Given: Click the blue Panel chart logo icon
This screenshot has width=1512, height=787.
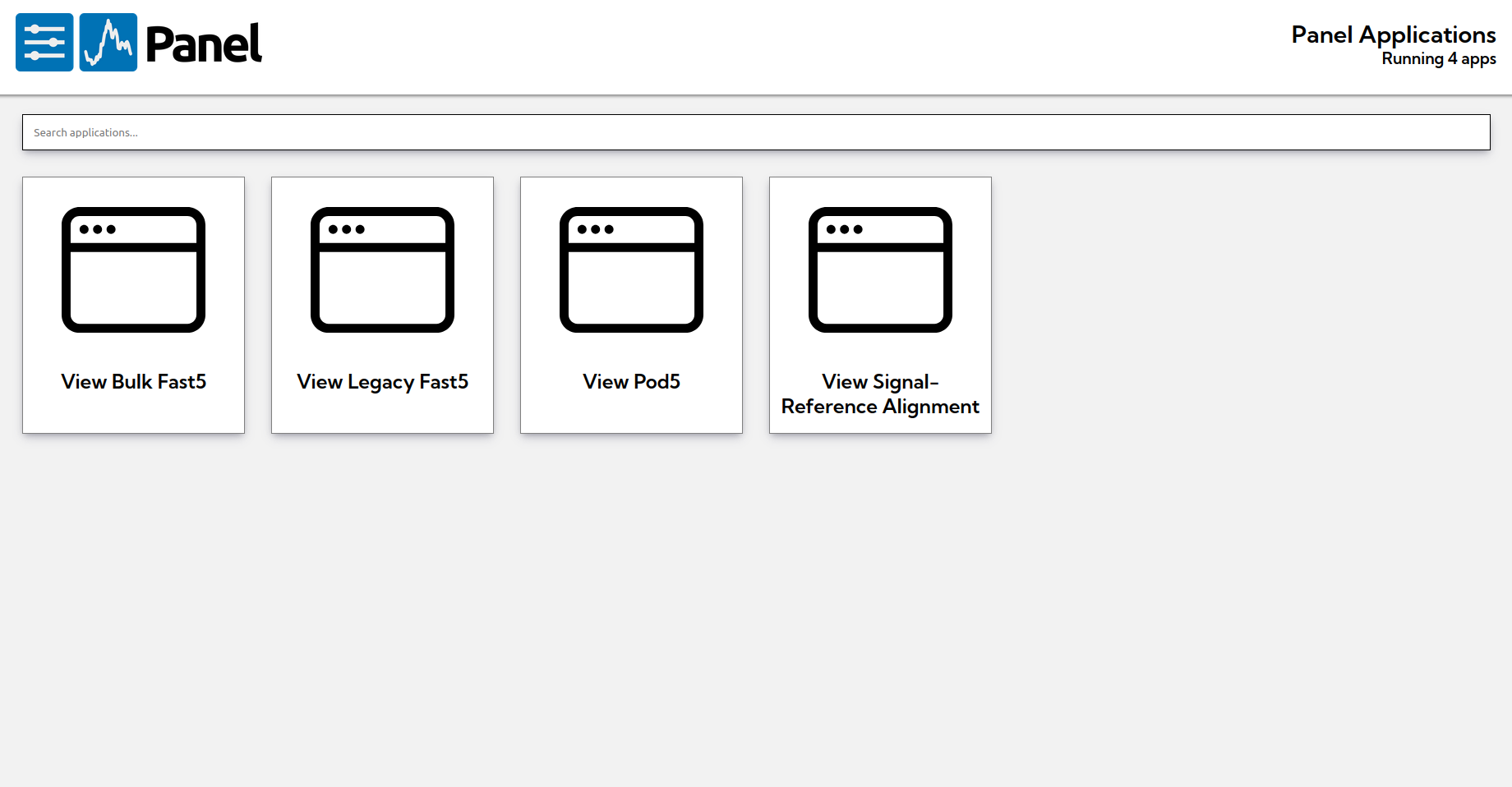Looking at the screenshot, I should pos(108,43).
